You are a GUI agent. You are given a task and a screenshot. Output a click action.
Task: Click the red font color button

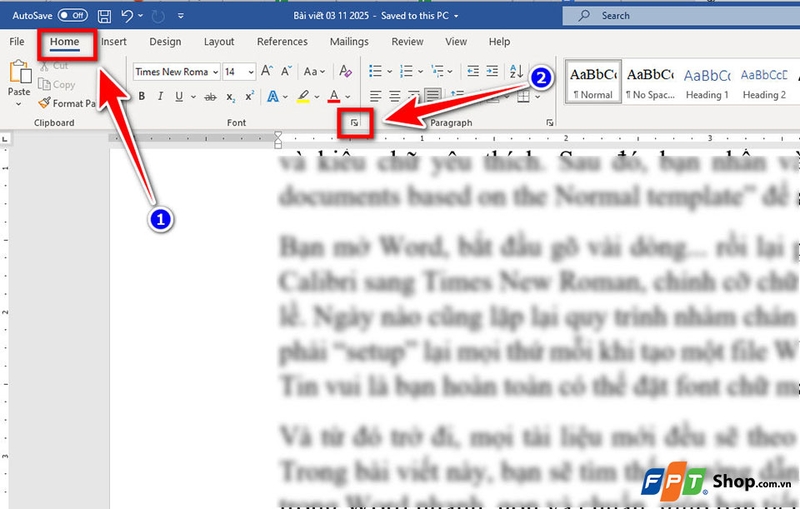pyautogui.click(x=334, y=96)
